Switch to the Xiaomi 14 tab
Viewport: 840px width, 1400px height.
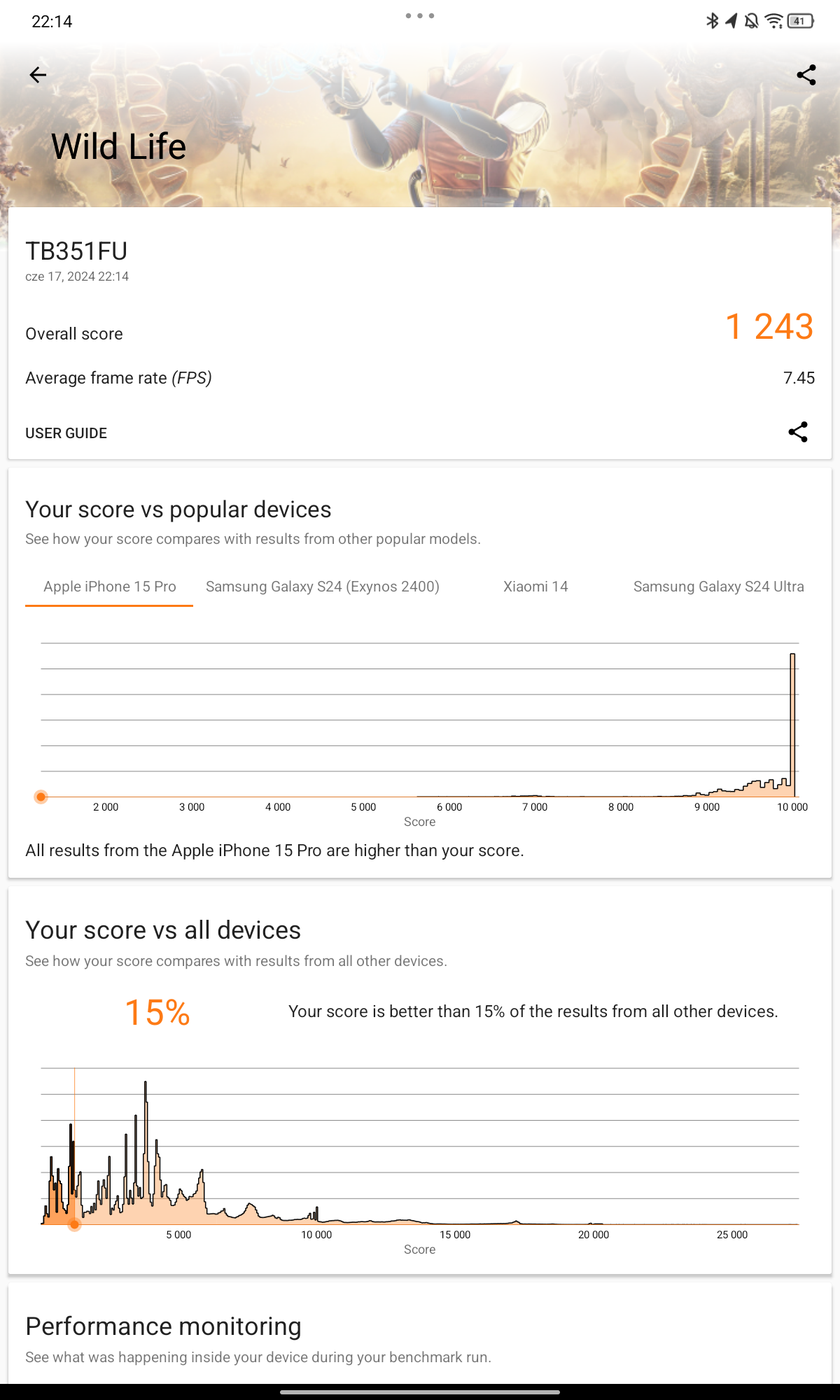pyautogui.click(x=535, y=587)
